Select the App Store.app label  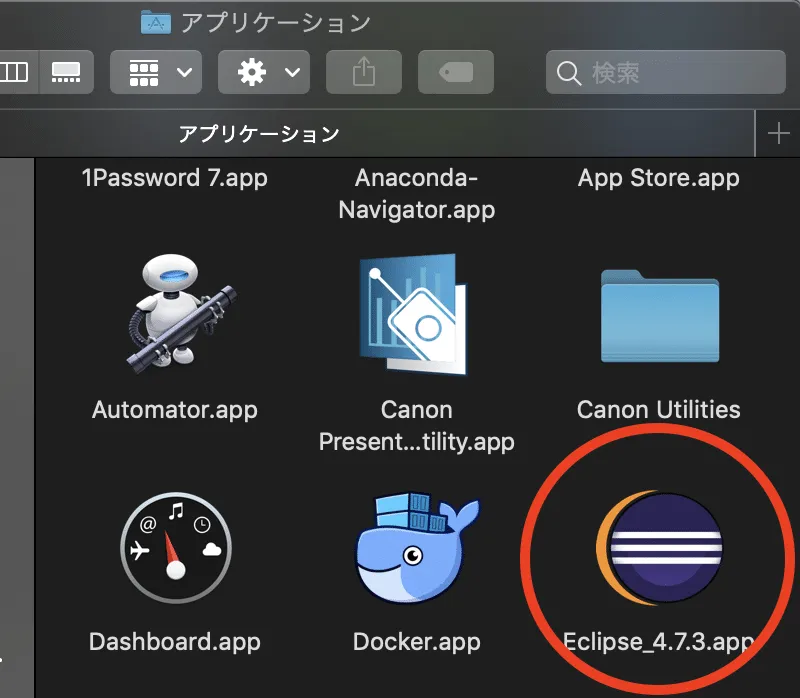coord(659,178)
